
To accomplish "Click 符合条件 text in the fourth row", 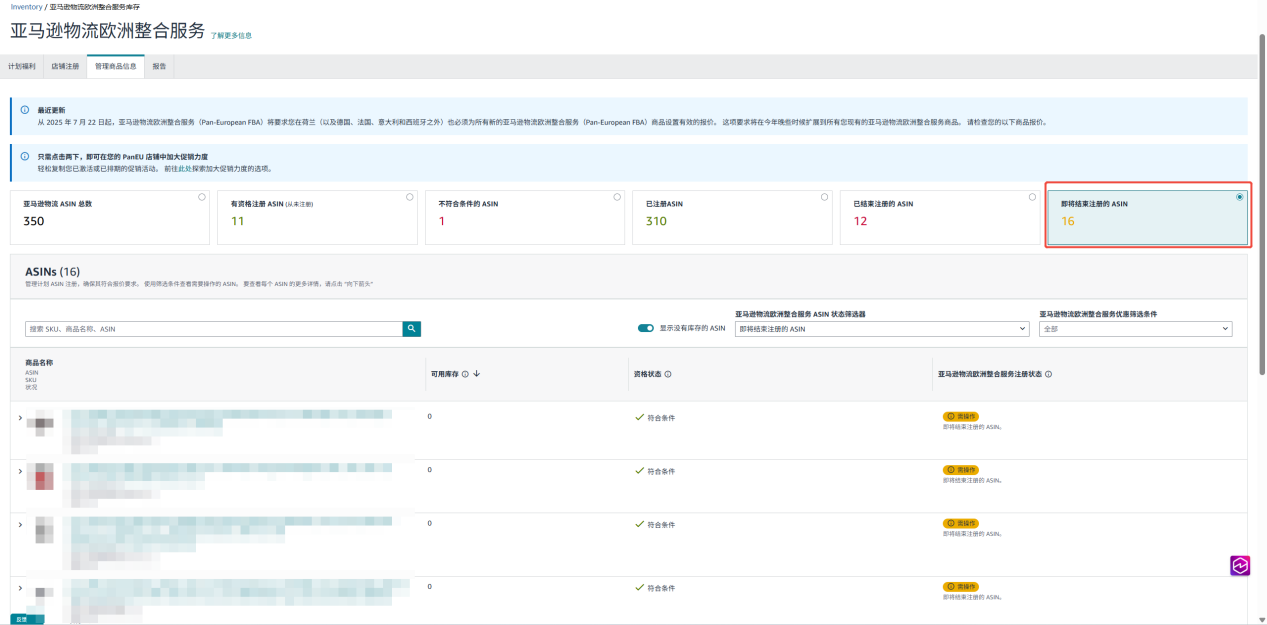I will click(x=661, y=588).
